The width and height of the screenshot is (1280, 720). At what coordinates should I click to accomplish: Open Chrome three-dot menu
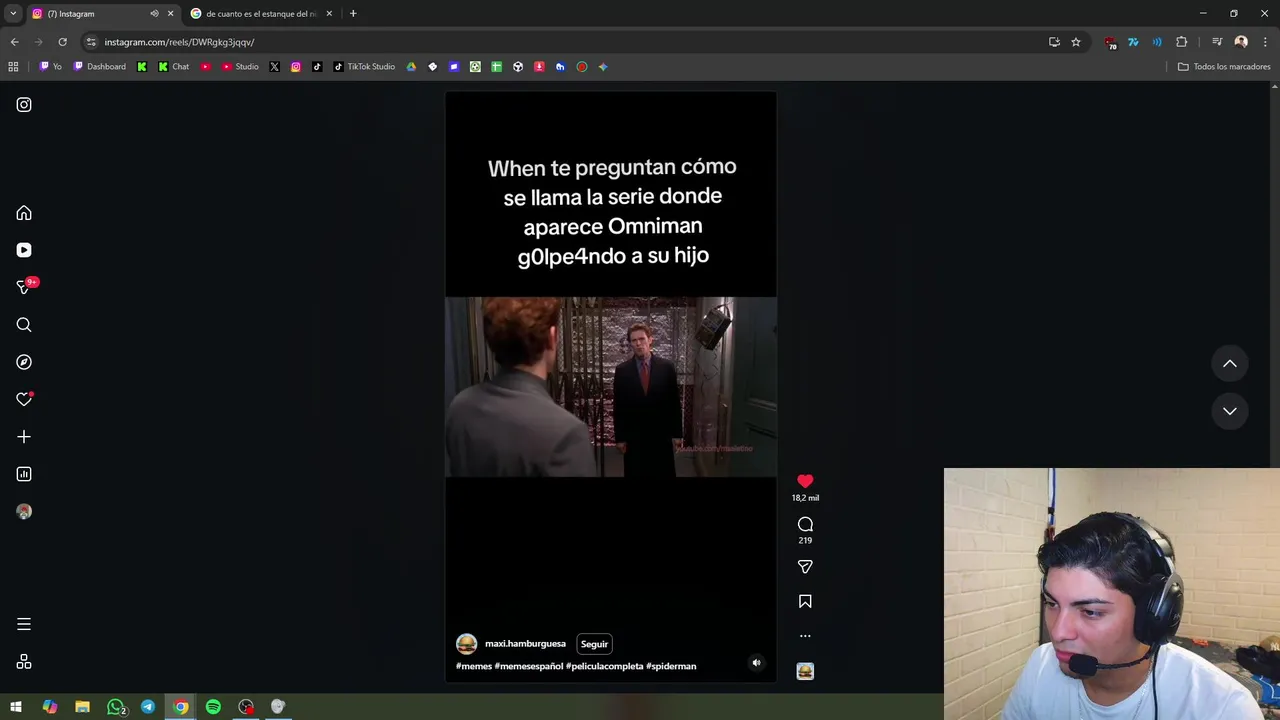pos(1266,42)
